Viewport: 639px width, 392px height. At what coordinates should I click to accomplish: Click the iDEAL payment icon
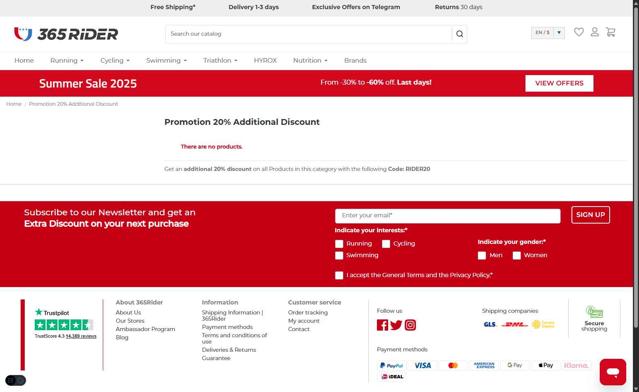click(392, 377)
